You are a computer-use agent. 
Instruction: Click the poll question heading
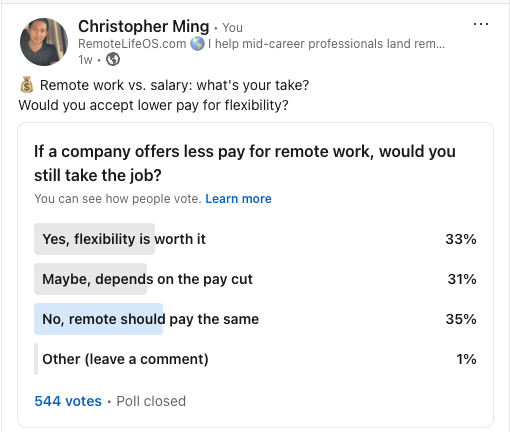coord(245,163)
